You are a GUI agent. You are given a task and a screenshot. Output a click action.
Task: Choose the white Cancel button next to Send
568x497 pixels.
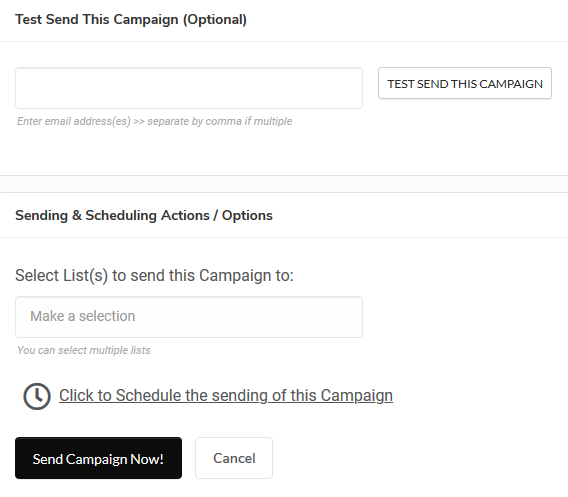click(x=234, y=458)
